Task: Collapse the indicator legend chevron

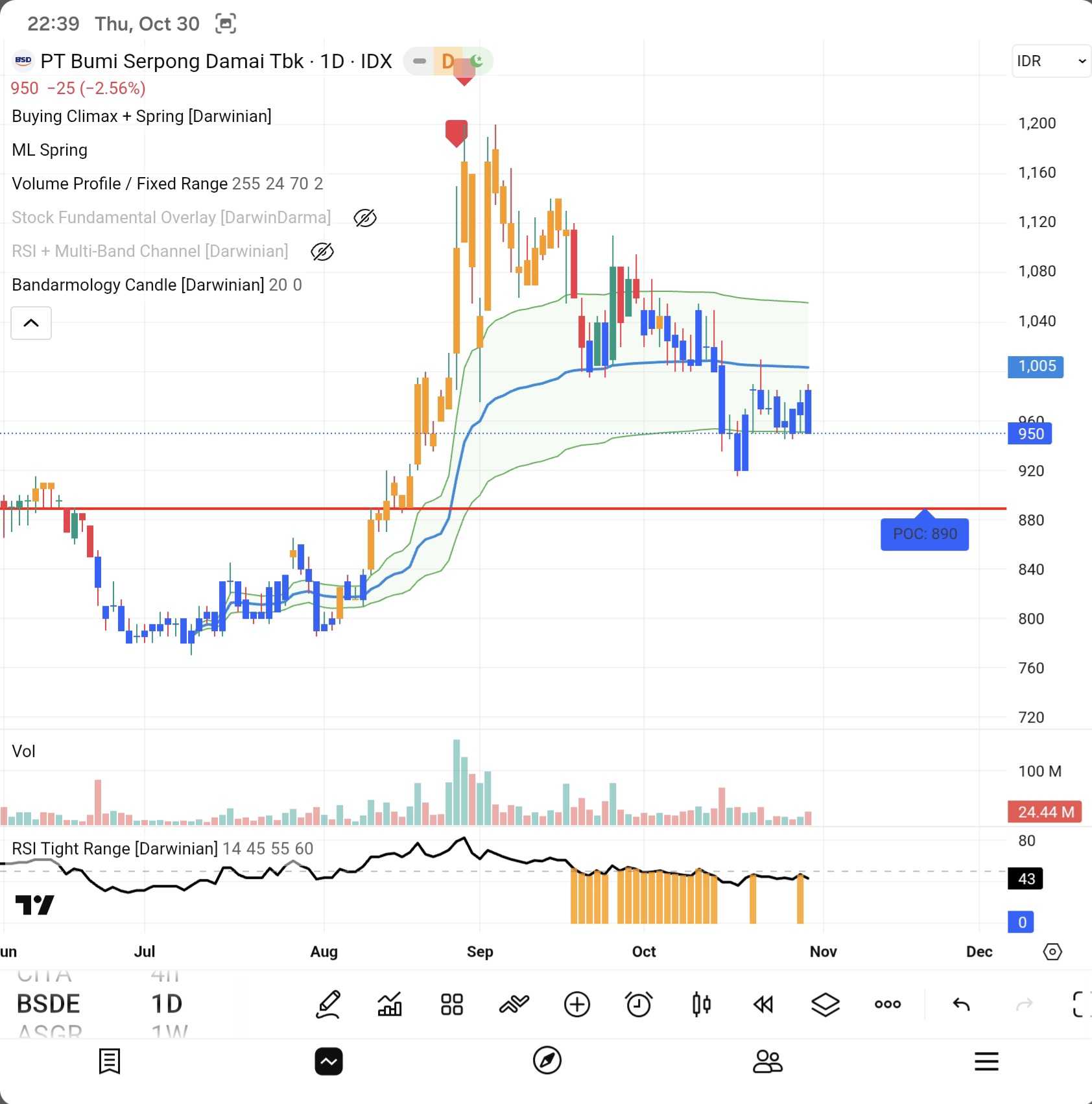Action: click(x=31, y=323)
